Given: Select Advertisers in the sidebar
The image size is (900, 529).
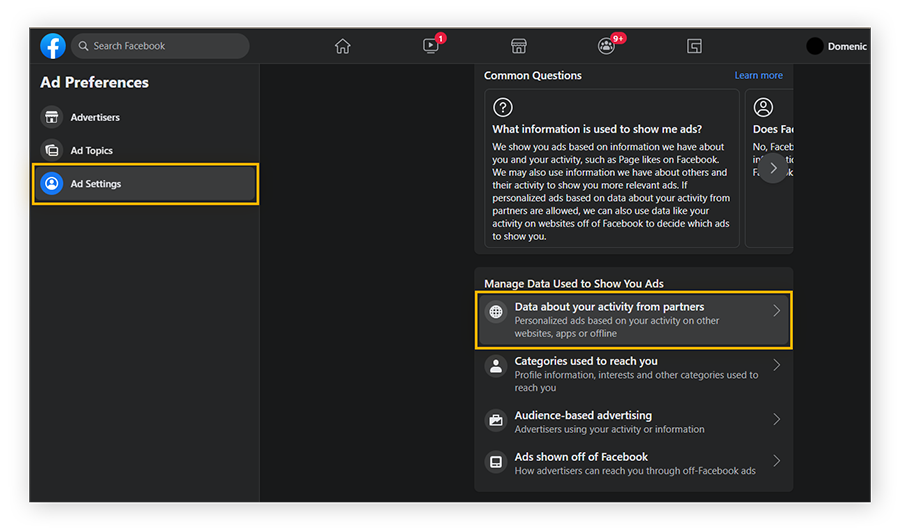Looking at the screenshot, I should pos(95,118).
